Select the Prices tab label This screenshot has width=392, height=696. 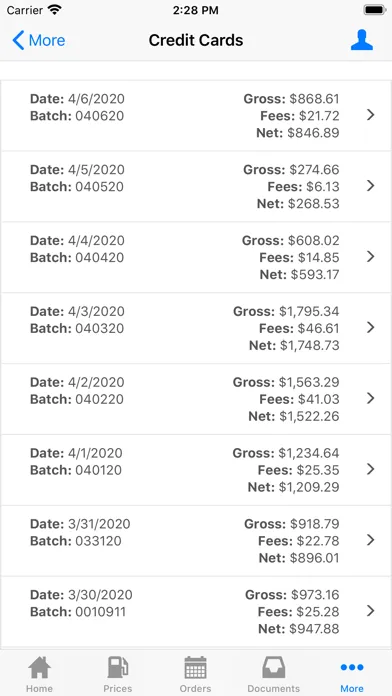[118, 688]
